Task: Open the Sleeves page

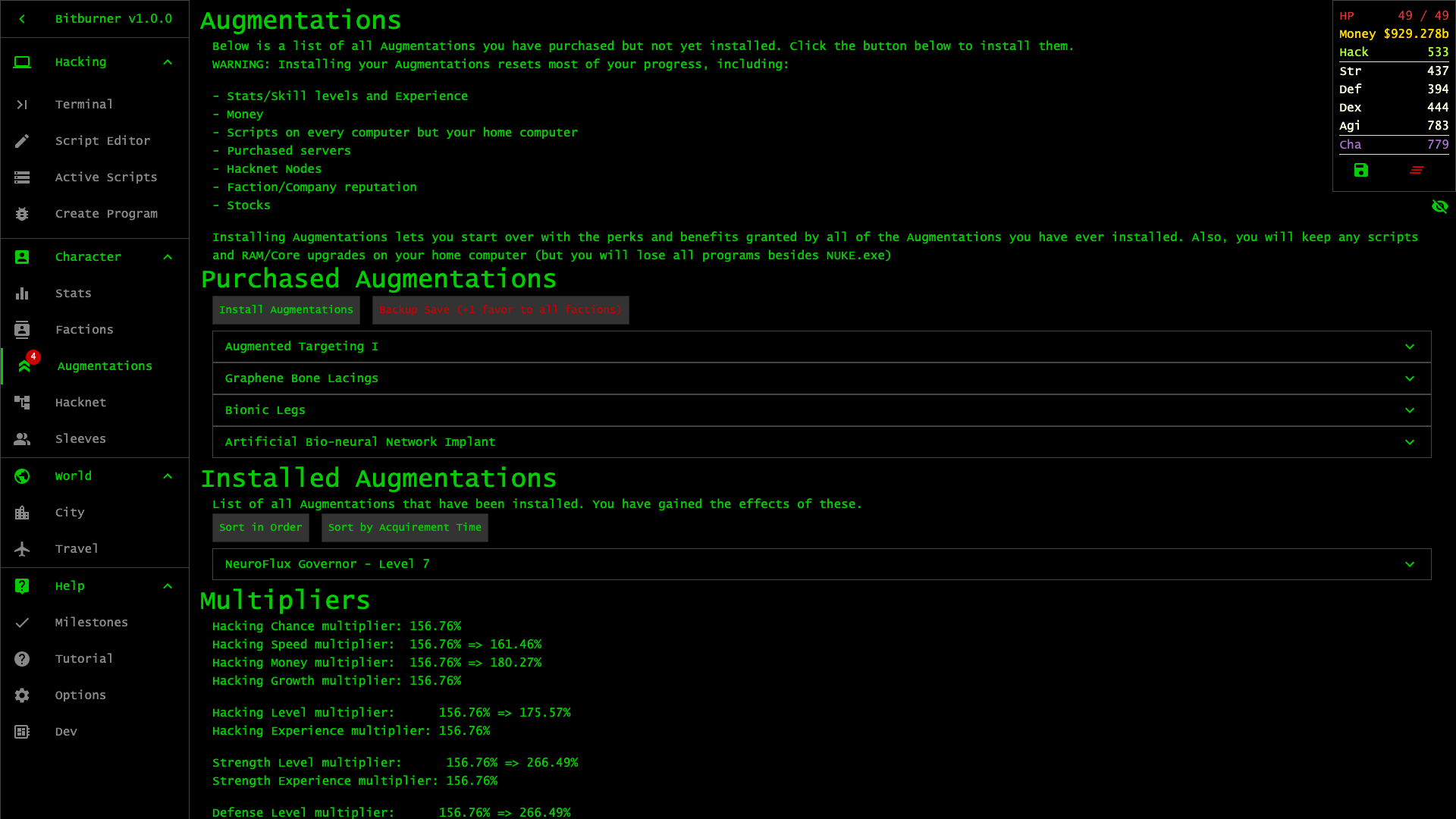Action: pyautogui.click(x=80, y=439)
